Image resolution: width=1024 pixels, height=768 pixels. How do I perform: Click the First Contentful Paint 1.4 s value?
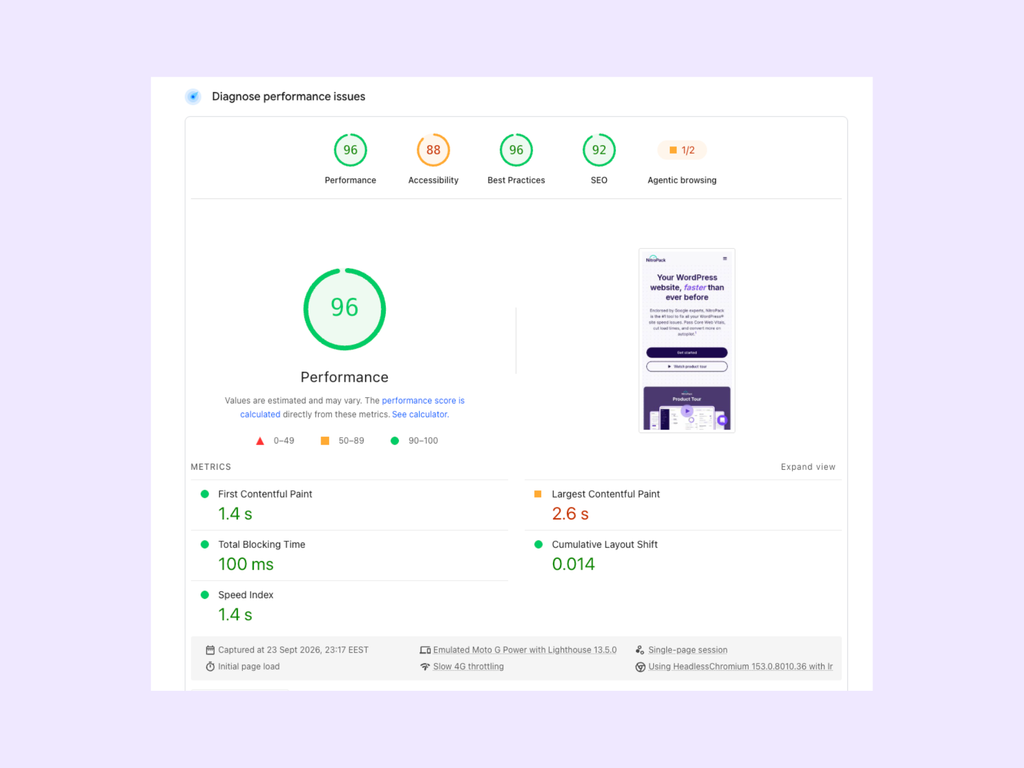[x=235, y=514]
